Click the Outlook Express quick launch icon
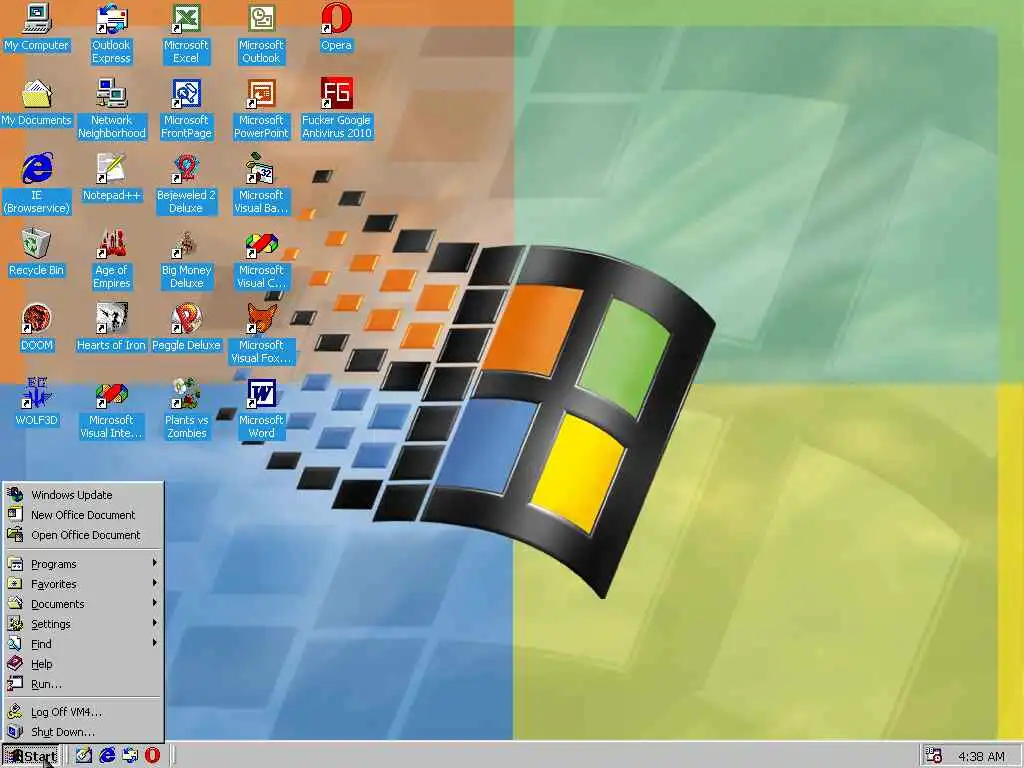Screen dimensions: 1024x768 [x=130, y=756]
